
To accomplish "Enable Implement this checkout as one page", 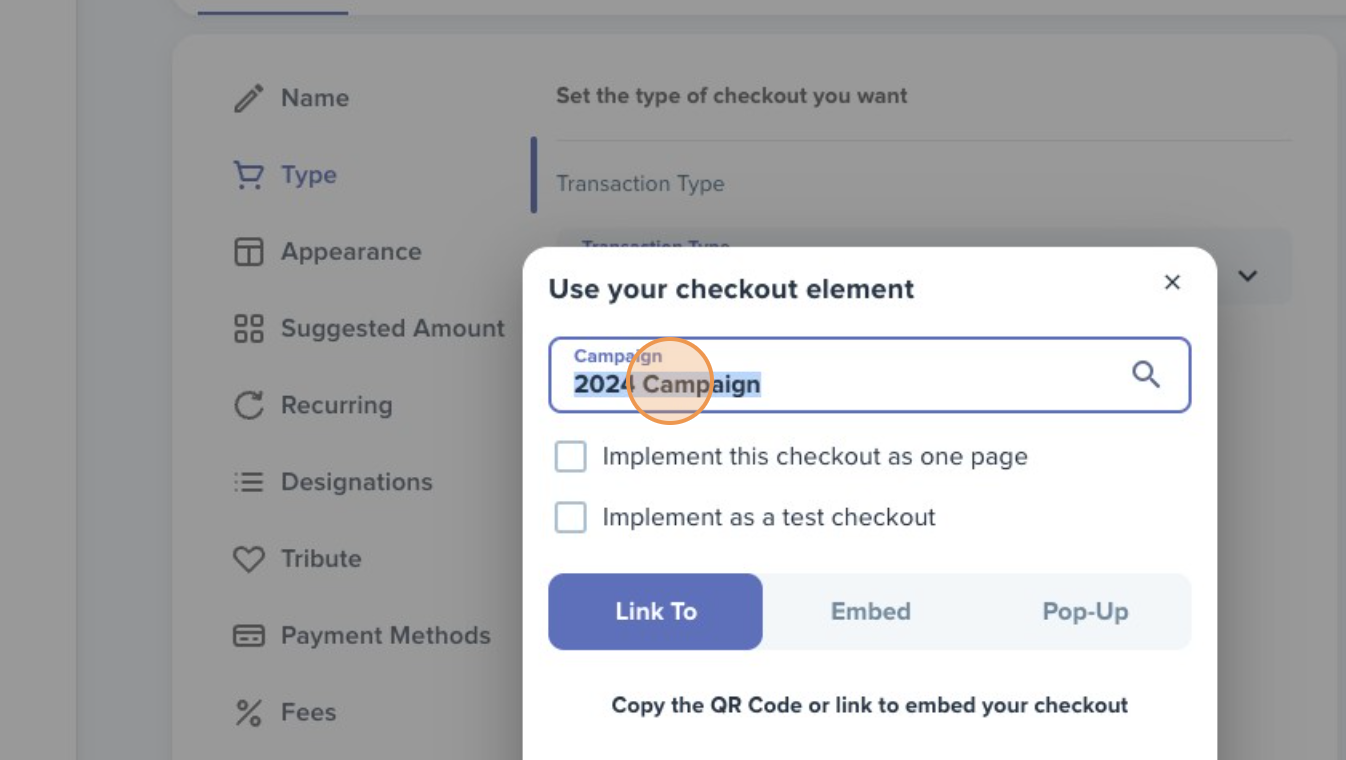I will point(571,457).
